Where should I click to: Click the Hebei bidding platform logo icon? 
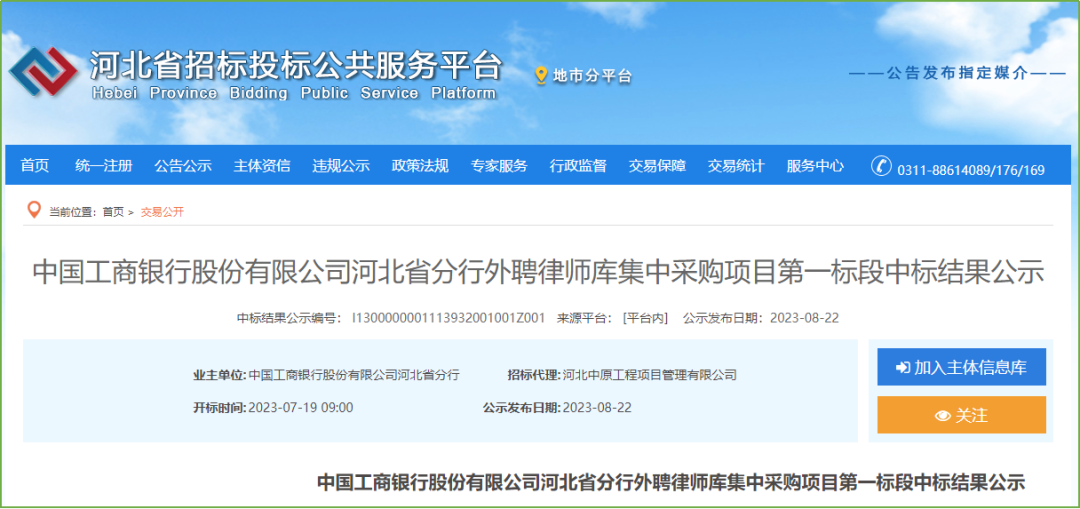pyautogui.click(x=43, y=74)
